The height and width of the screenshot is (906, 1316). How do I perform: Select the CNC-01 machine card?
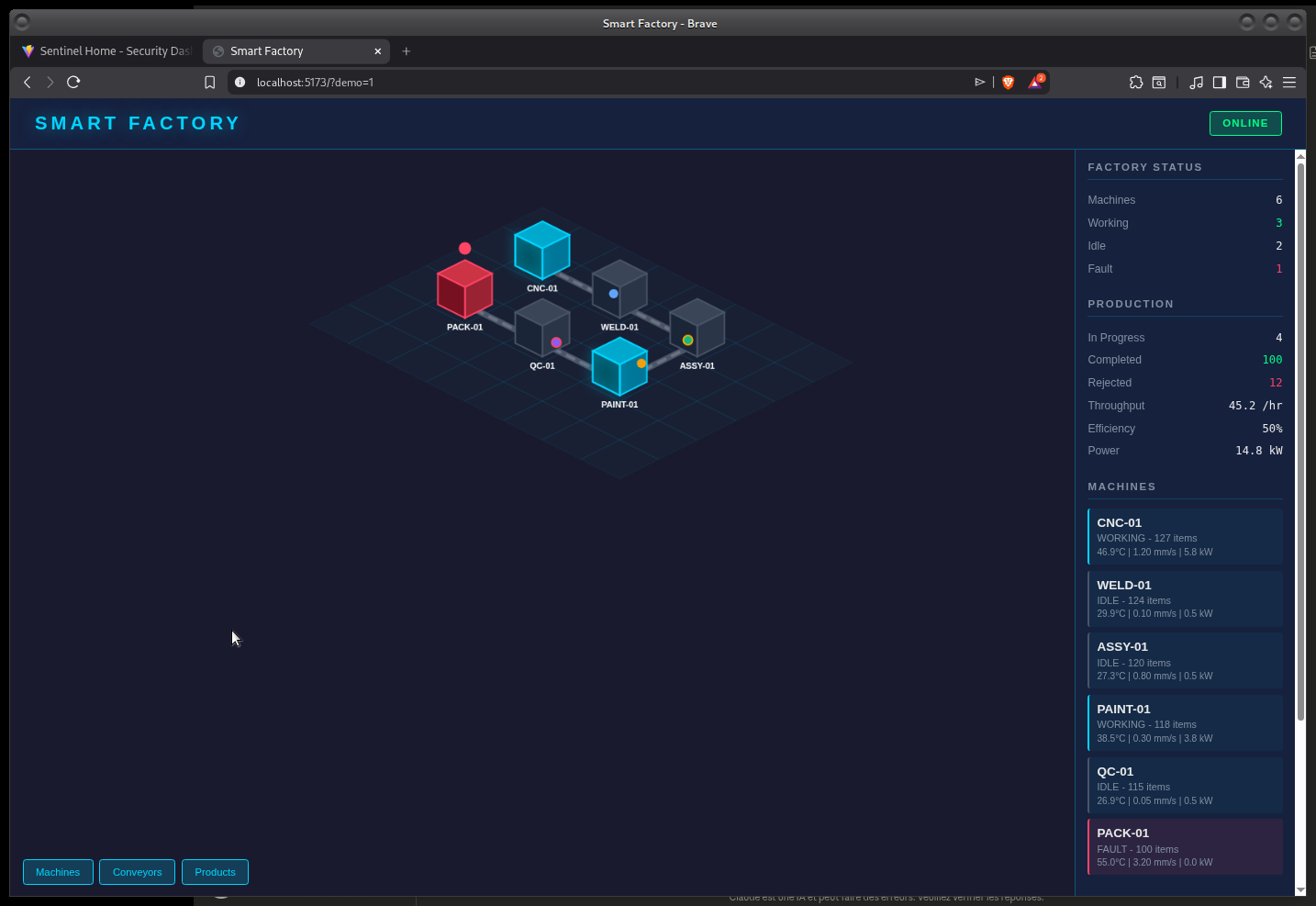click(x=1184, y=537)
